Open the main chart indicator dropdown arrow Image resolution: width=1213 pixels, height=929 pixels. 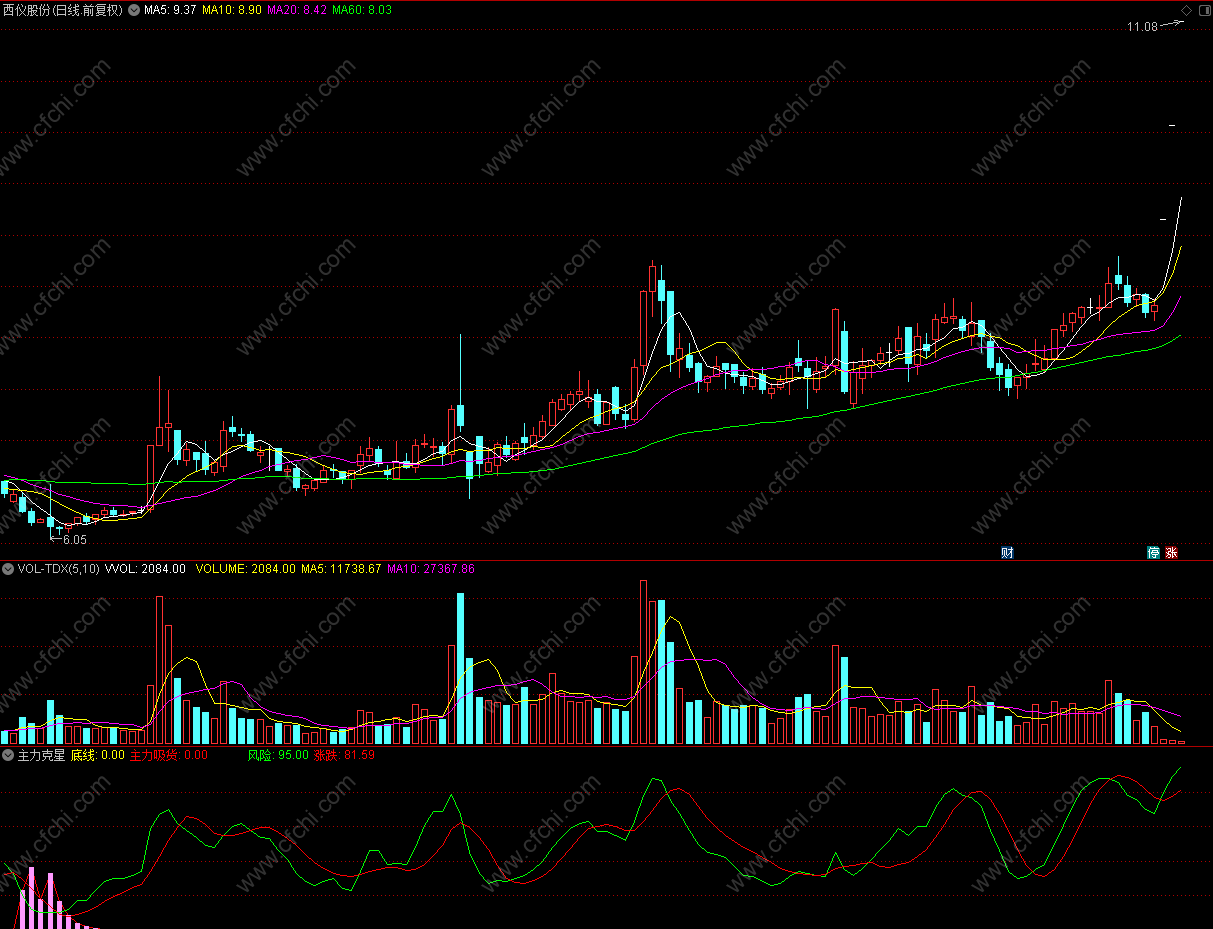pos(134,10)
